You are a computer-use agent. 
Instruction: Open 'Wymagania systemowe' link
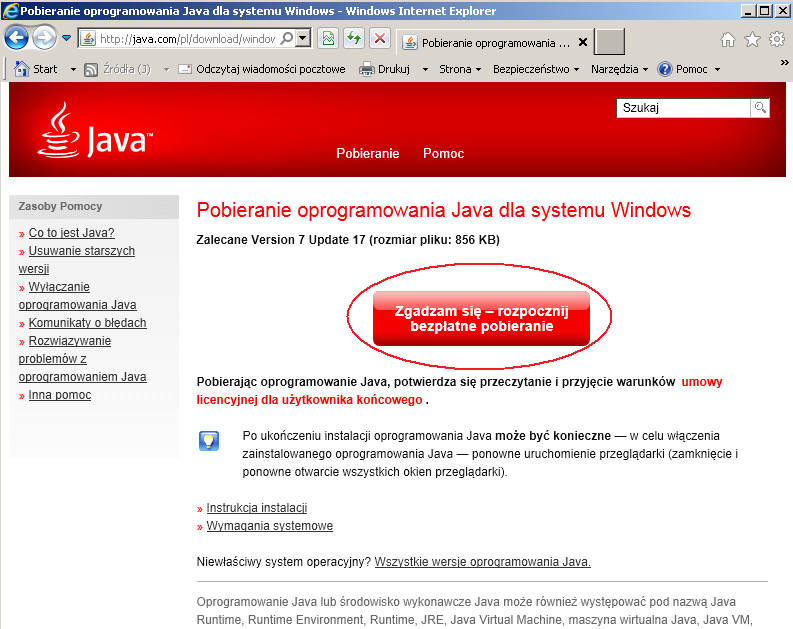coord(270,526)
